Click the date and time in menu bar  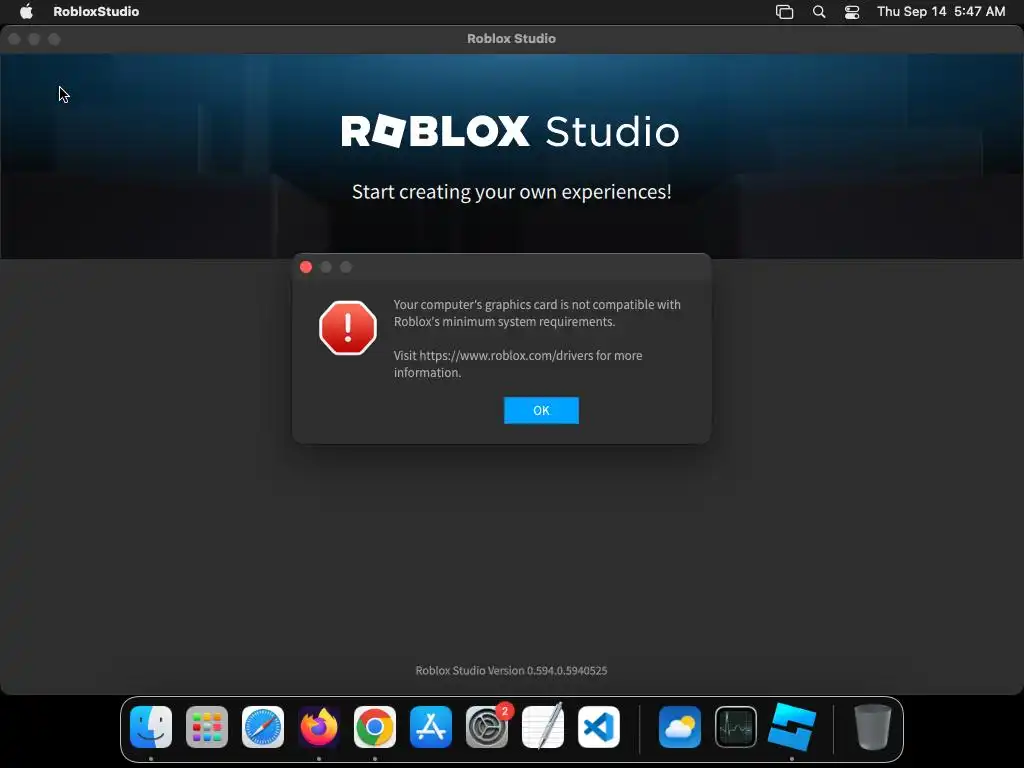click(940, 11)
